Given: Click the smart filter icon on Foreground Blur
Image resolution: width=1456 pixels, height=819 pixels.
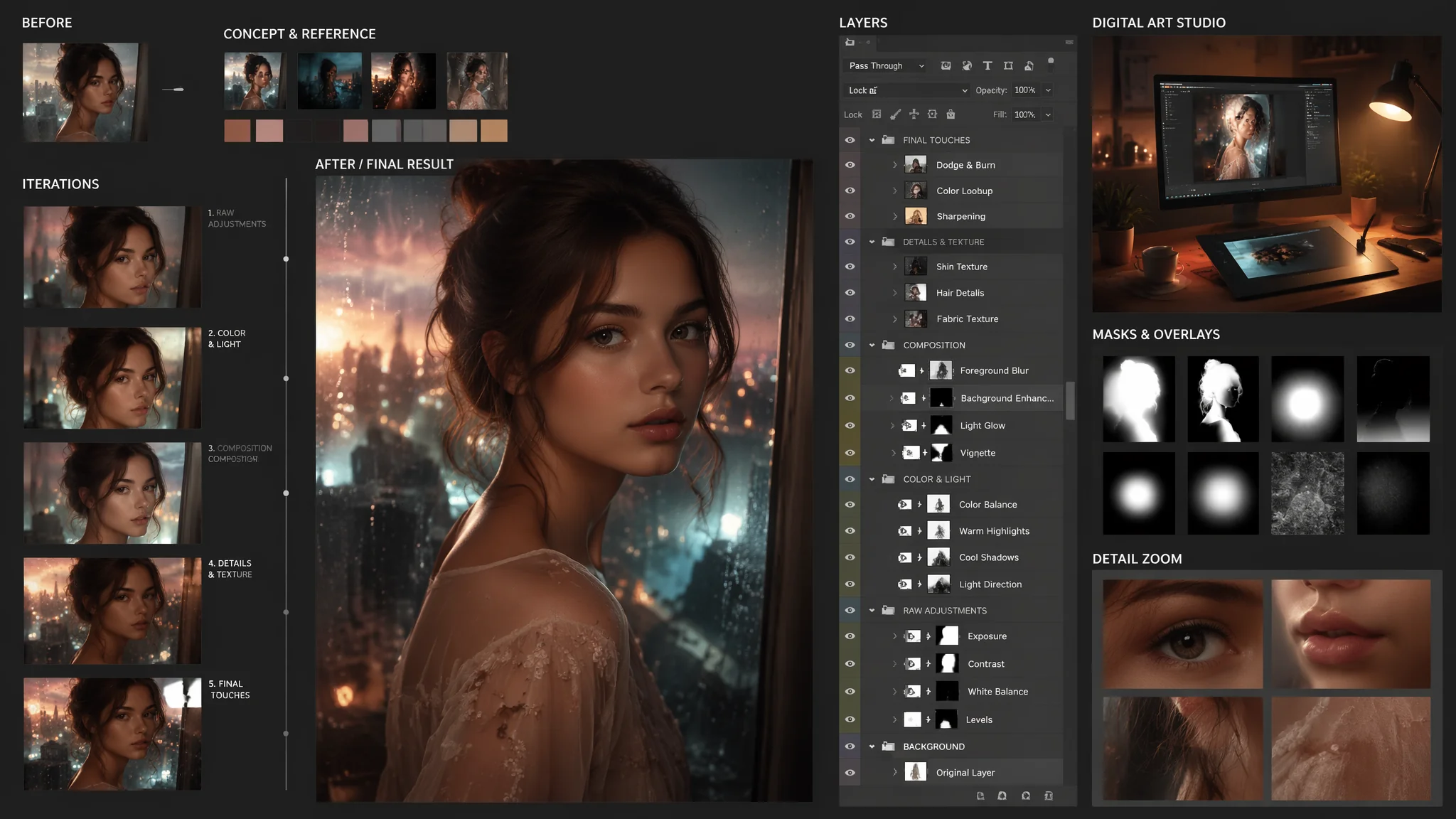Looking at the screenshot, I should [906, 370].
